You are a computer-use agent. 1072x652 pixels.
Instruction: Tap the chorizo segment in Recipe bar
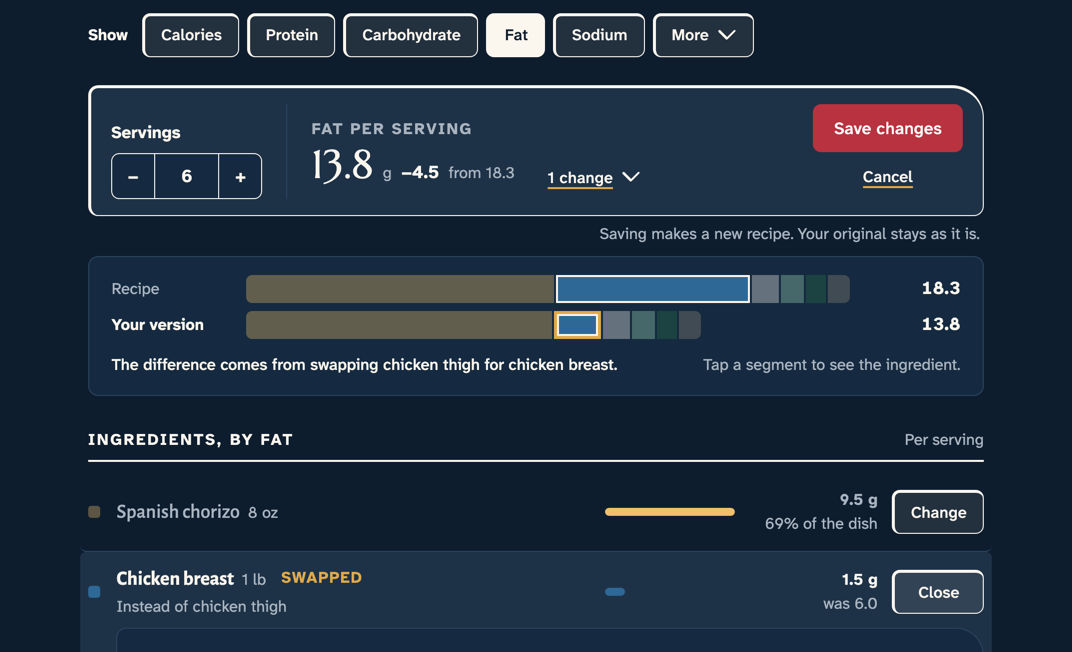pos(400,289)
